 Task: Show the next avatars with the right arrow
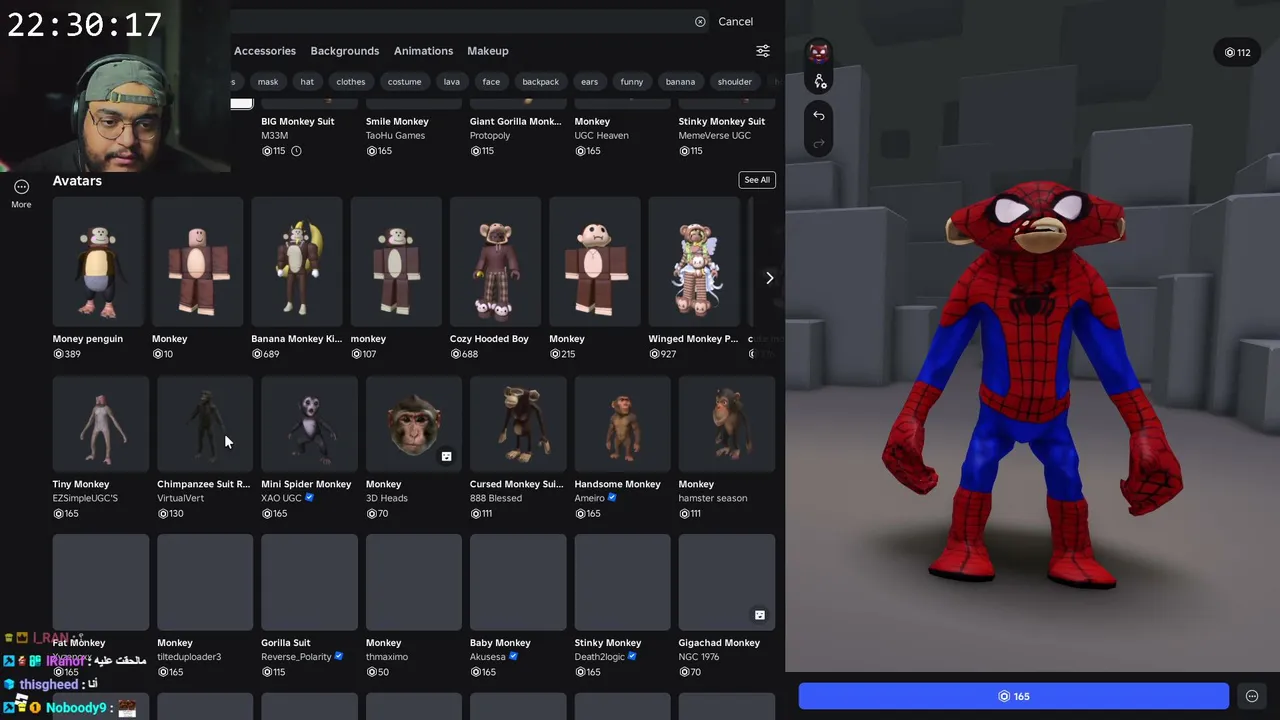[769, 278]
